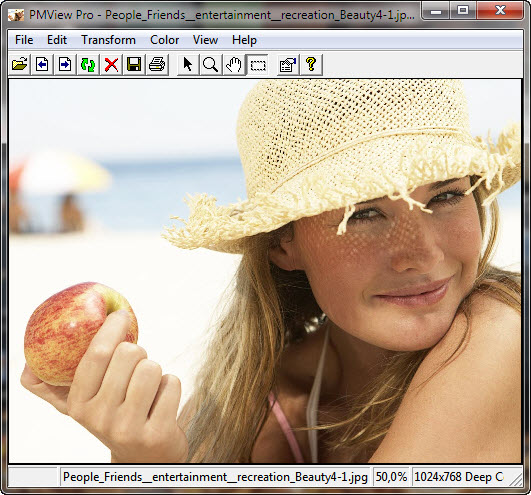531x495 pixels.
Task: Click the yellow question mark help icon
Action: (x=311, y=64)
